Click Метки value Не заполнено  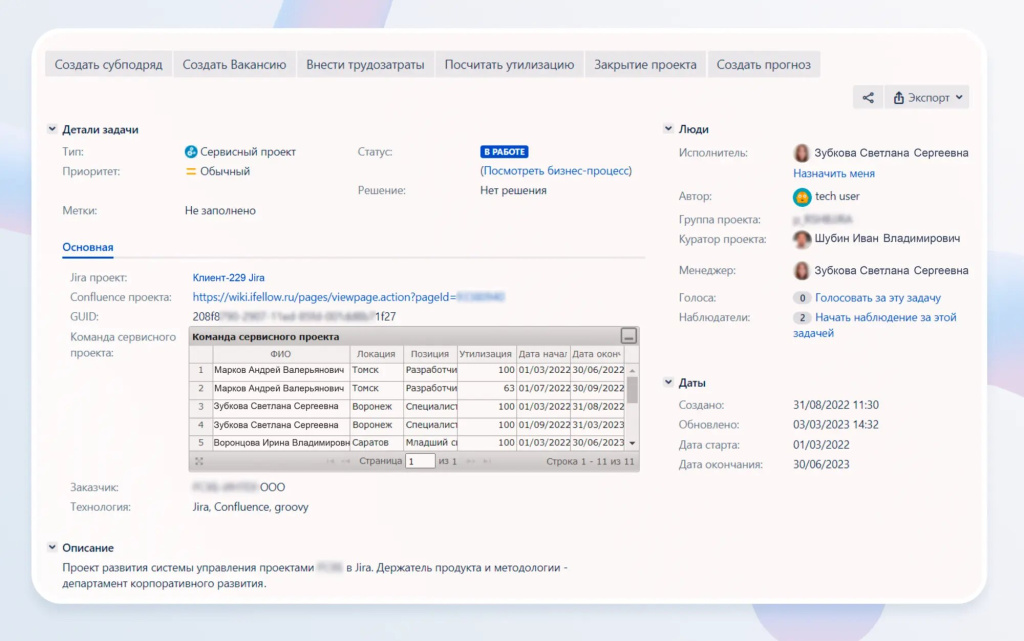220,211
